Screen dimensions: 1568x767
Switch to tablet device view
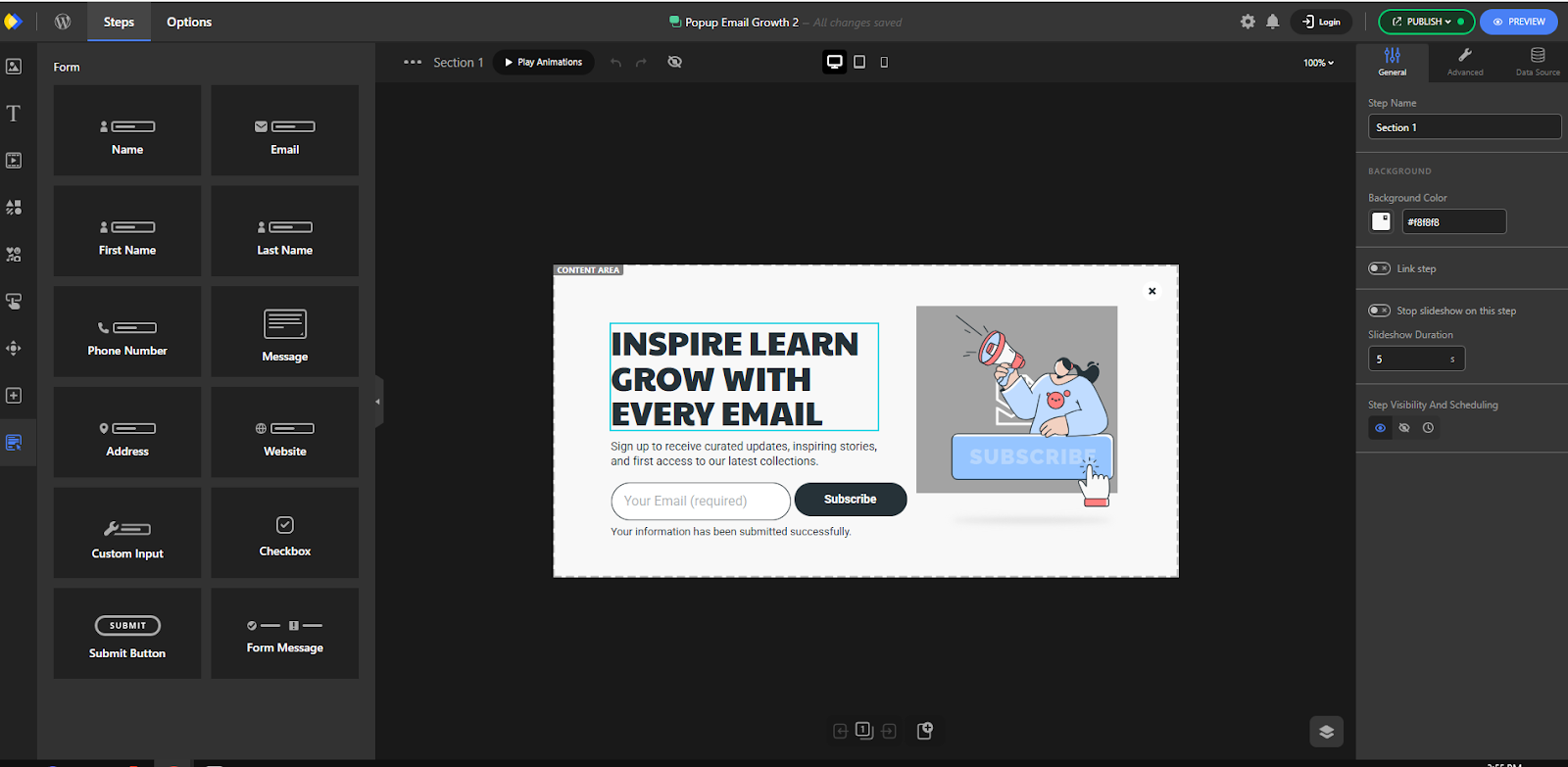point(859,62)
